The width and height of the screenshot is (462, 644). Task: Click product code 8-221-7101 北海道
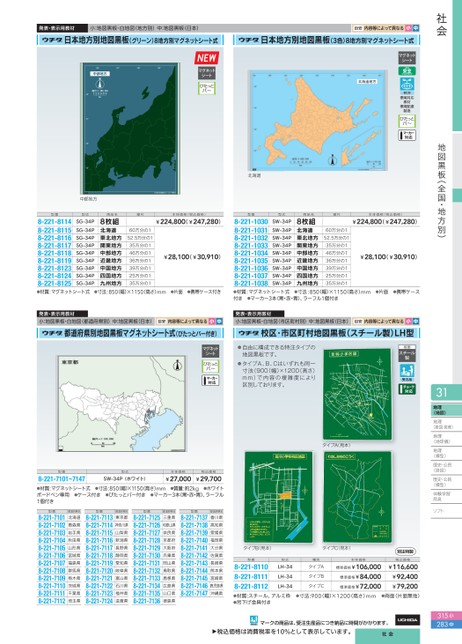51,518
